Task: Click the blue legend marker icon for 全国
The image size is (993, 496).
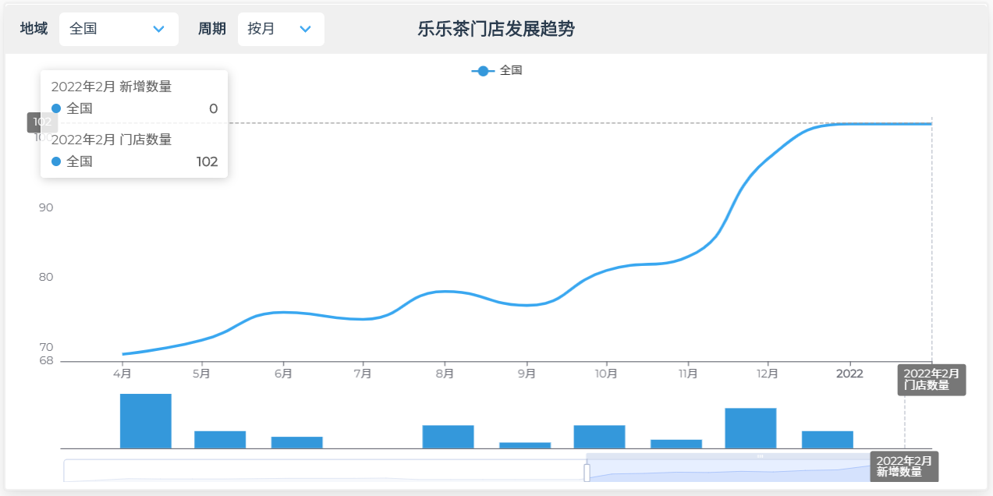Action: [483, 71]
